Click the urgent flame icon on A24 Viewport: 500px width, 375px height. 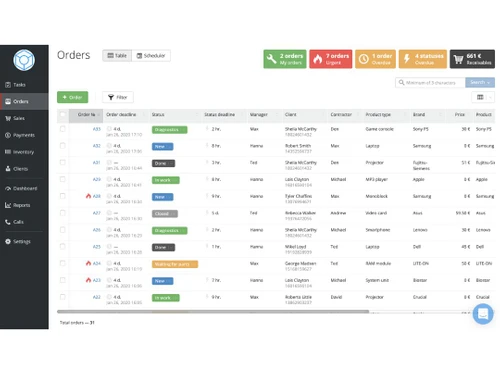(88, 263)
